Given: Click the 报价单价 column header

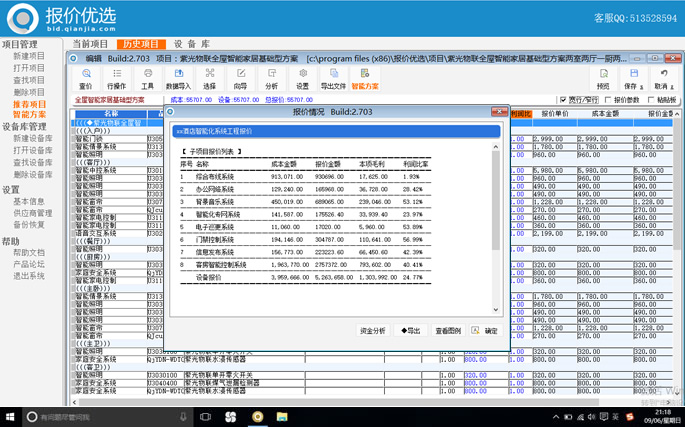Looking at the screenshot, I should pyautogui.click(x=555, y=114).
